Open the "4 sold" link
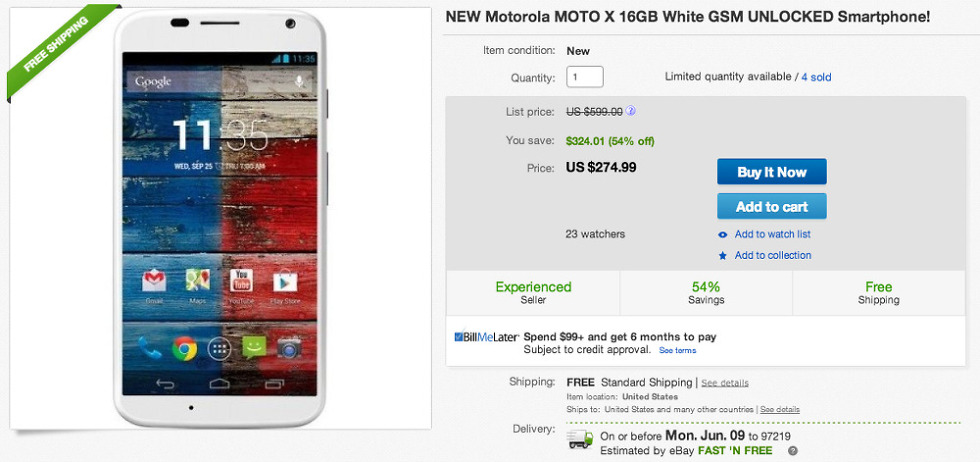This screenshot has width=980, height=462. (816, 77)
